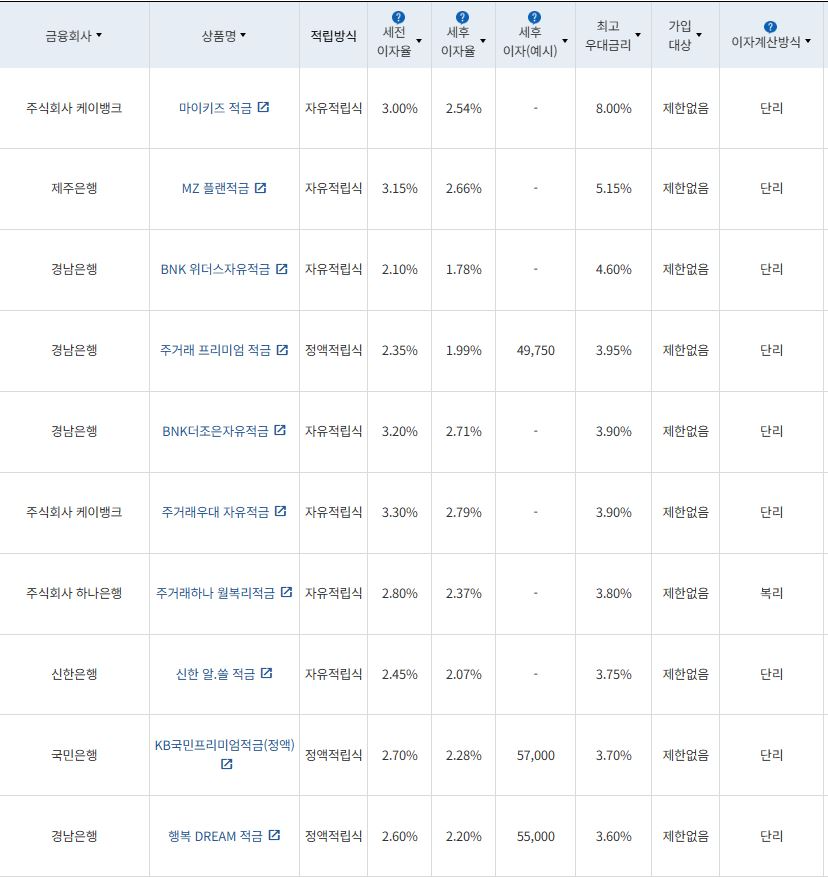The width and height of the screenshot is (828, 877).
Task: Click the 57,000 after-tax interest value
Action: tap(535, 756)
